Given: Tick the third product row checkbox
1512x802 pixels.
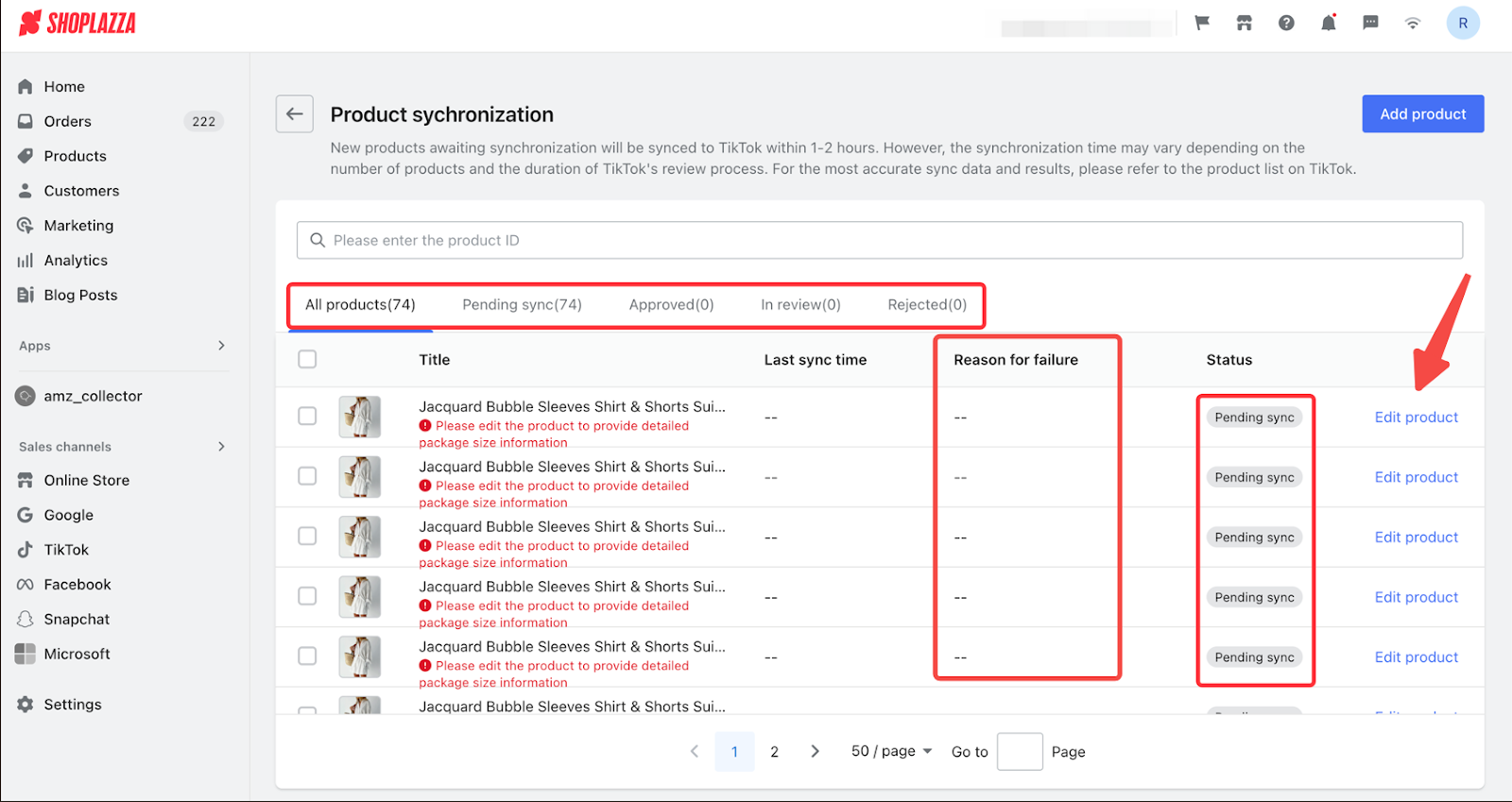Looking at the screenshot, I should pyautogui.click(x=307, y=536).
